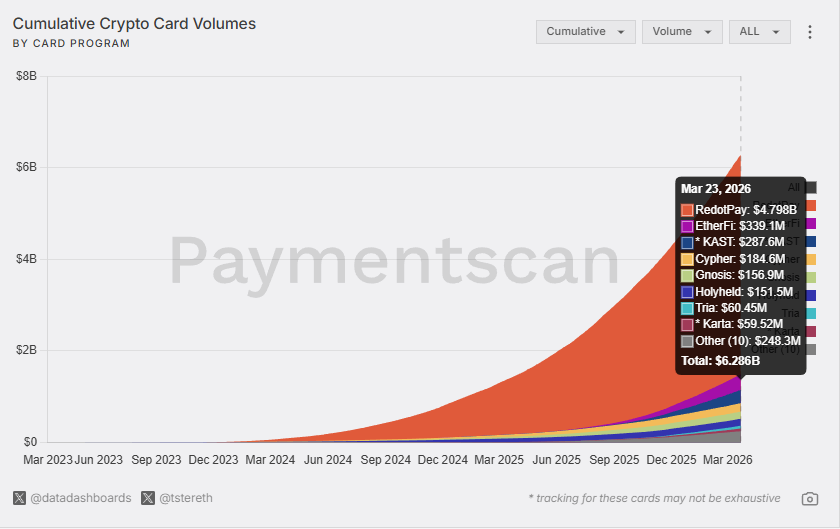The image size is (840, 529).
Task: Click the $0 y-axis label
Action: pyautogui.click(x=31, y=442)
